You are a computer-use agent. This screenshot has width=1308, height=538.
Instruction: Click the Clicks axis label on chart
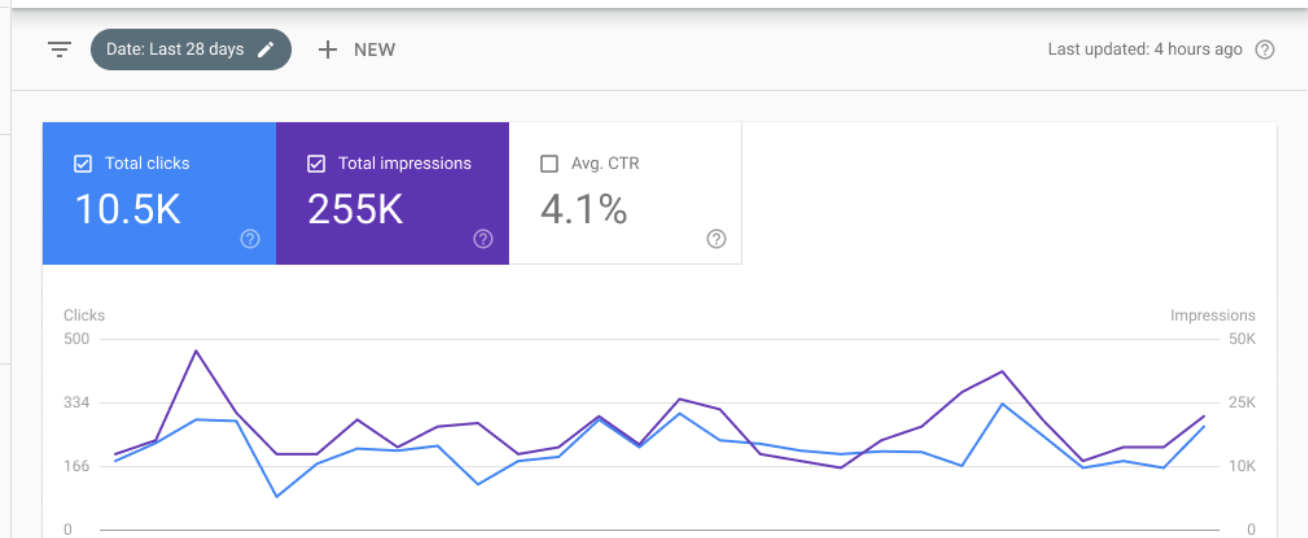tap(84, 315)
